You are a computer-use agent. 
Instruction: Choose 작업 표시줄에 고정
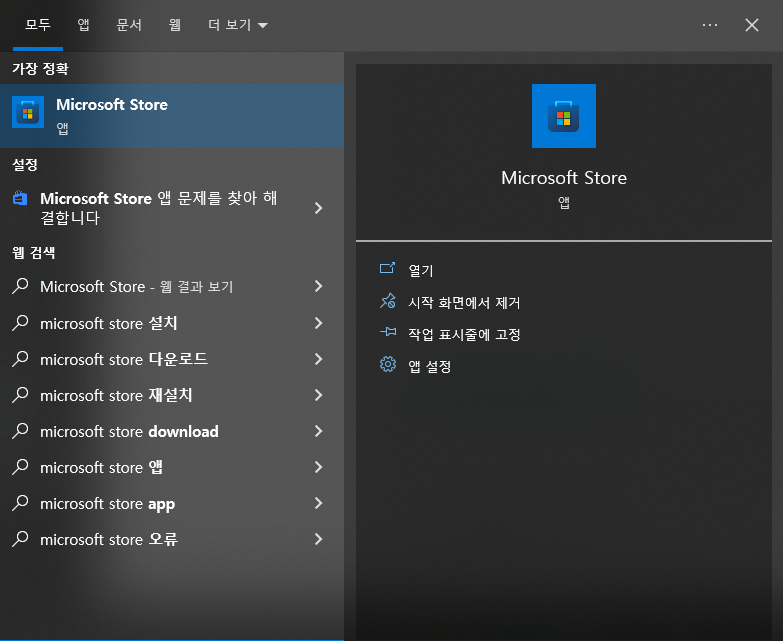[x=464, y=334]
